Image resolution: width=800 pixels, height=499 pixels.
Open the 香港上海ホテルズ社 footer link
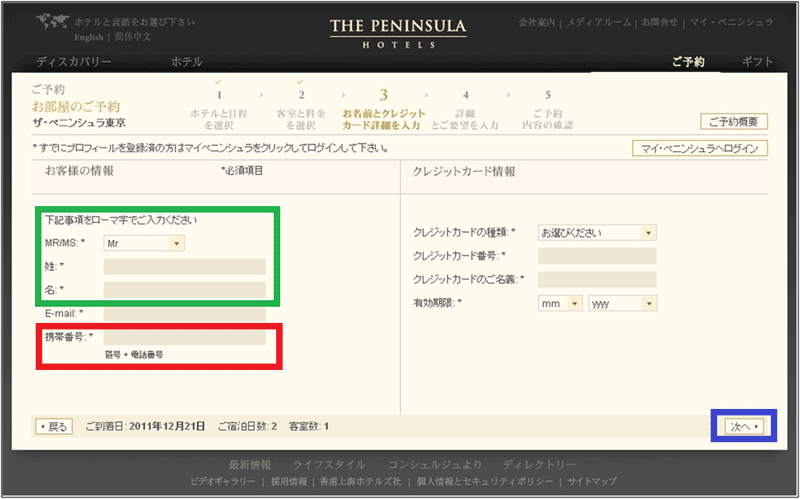[360, 482]
